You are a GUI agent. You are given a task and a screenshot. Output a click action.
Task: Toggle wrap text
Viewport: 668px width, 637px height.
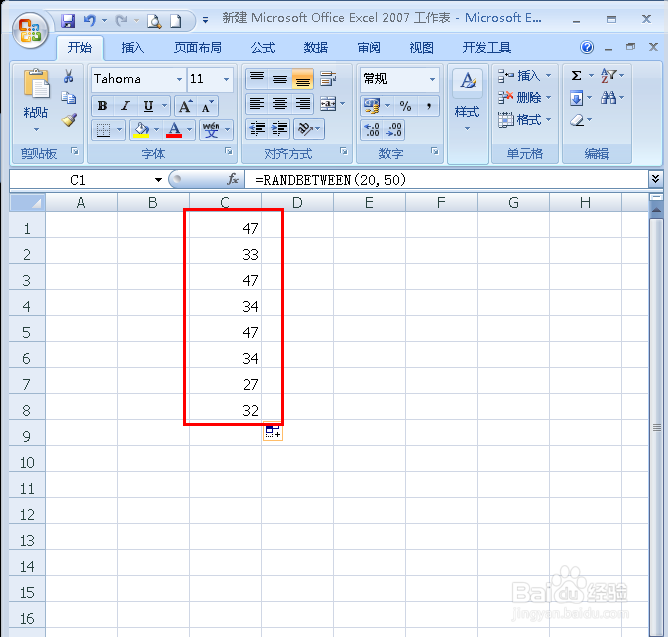(x=328, y=79)
